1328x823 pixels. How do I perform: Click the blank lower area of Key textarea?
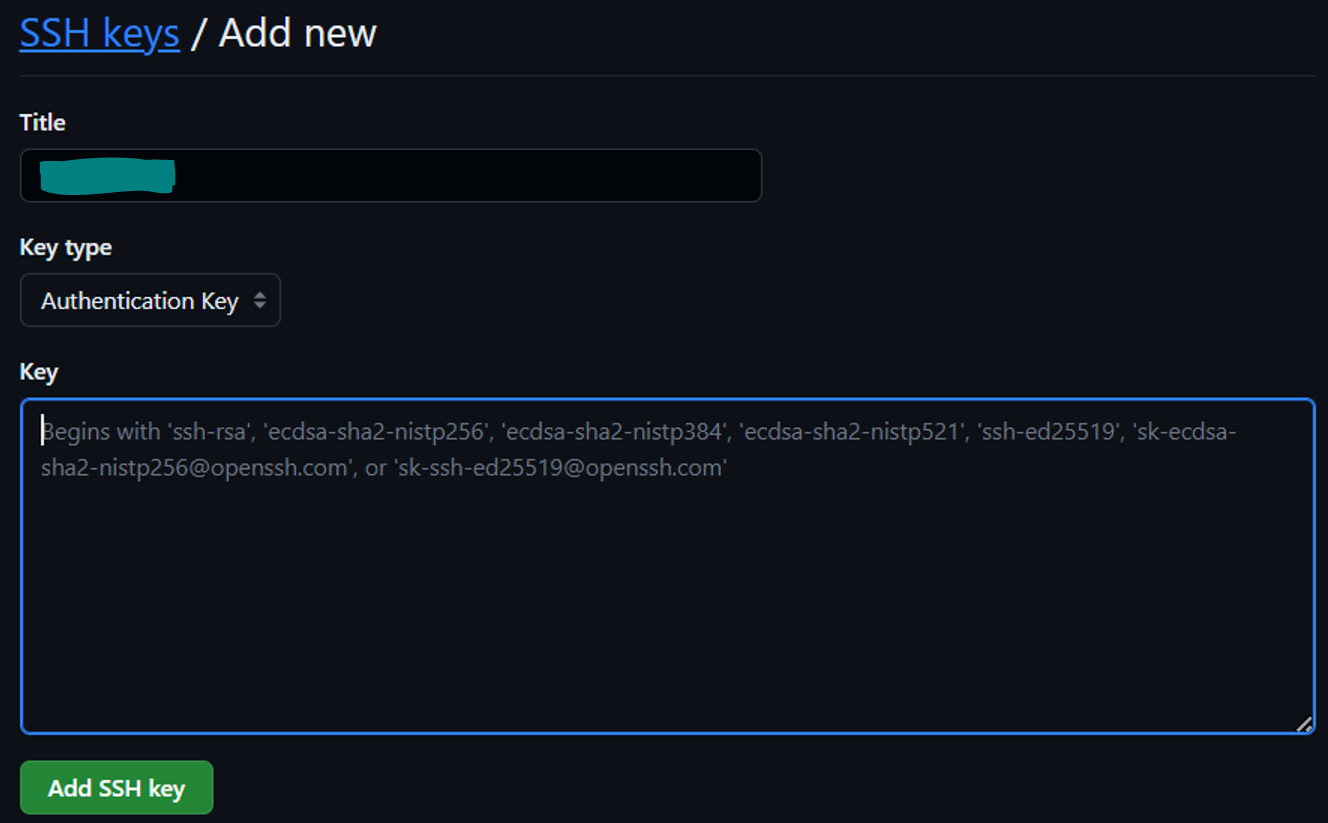[x=667, y=640]
